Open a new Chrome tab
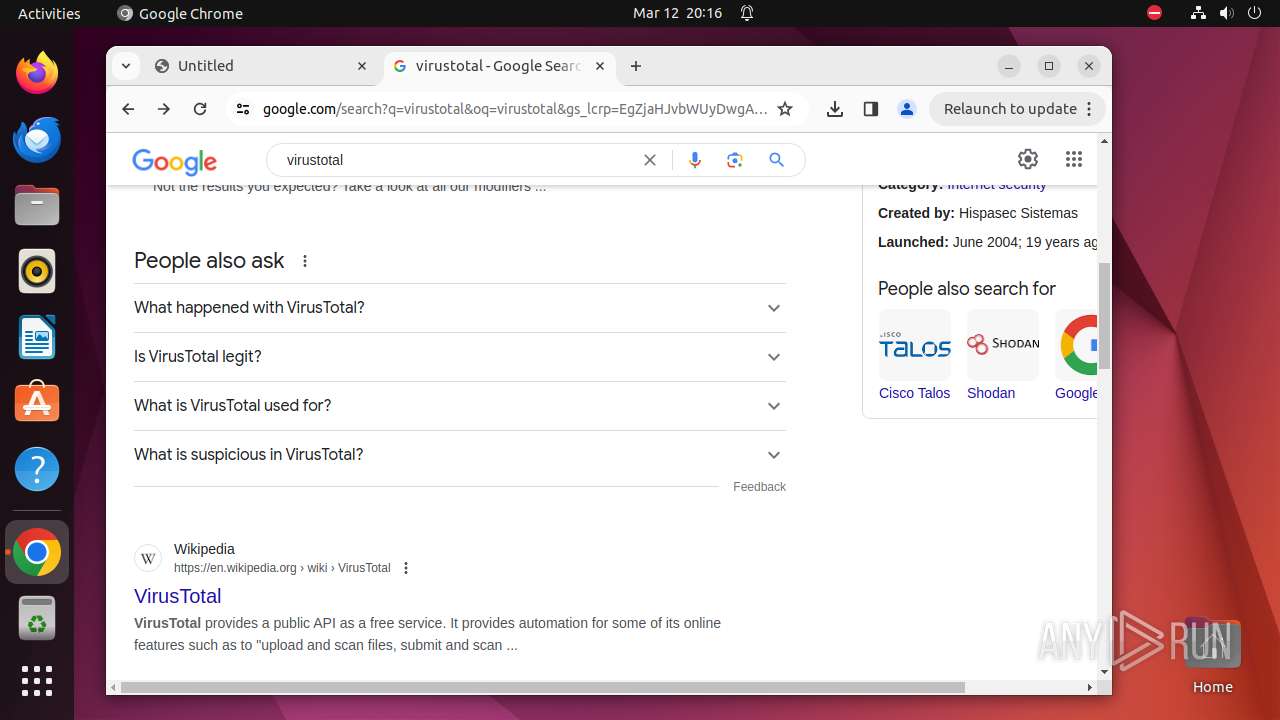 click(x=636, y=66)
